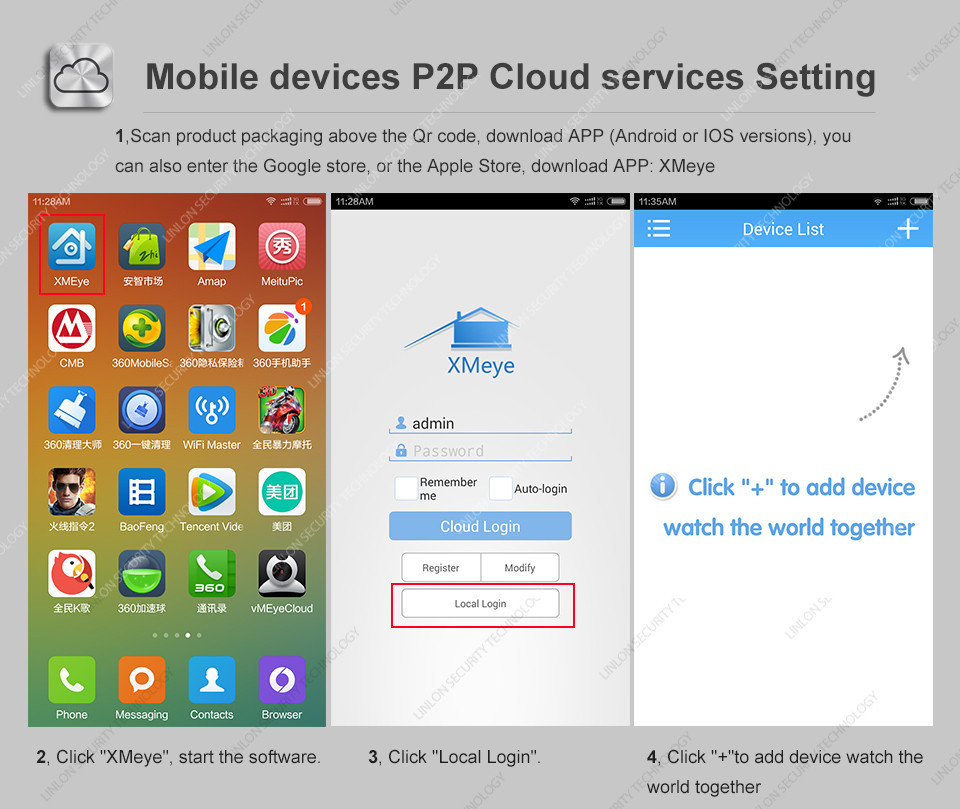Focus the Password input field
The height and width of the screenshot is (809, 960).
(480, 451)
